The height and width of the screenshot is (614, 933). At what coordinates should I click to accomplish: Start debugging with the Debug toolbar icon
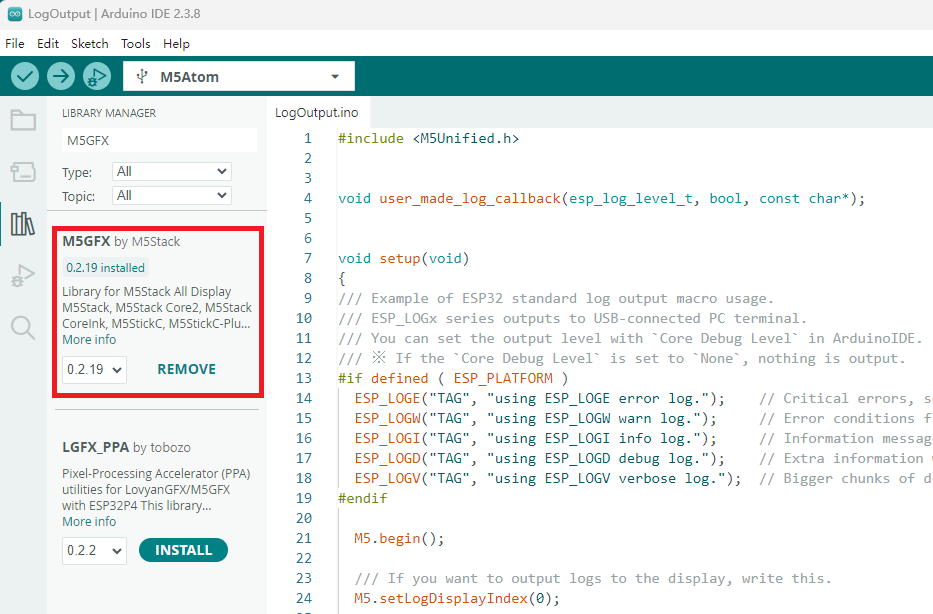[96, 76]
